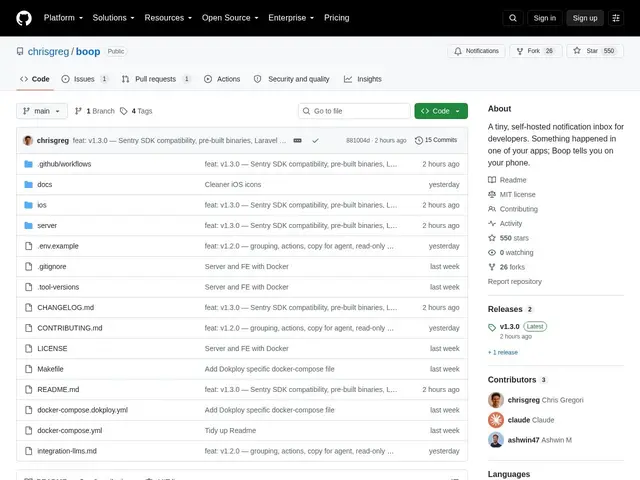Star the boop repository
The height and width of the screenshot is (480, 640).
tap(595, 51)
